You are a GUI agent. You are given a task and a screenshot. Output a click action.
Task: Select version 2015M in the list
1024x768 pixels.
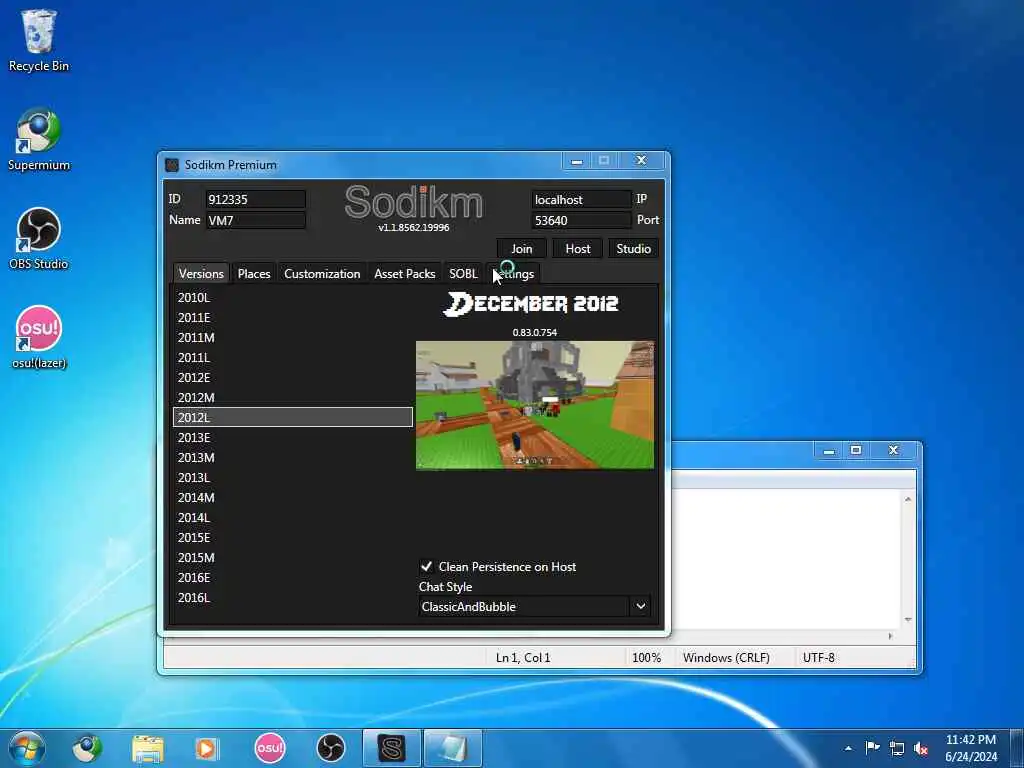point(293,557)
